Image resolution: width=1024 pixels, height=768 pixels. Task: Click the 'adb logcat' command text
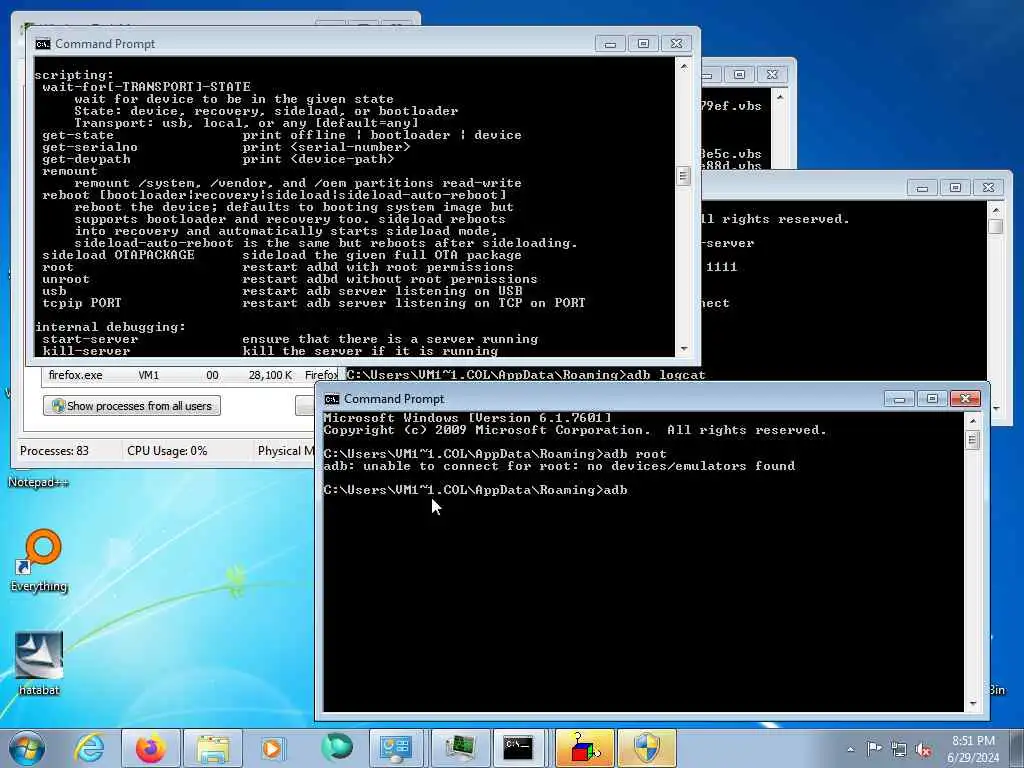pos(666,375)
